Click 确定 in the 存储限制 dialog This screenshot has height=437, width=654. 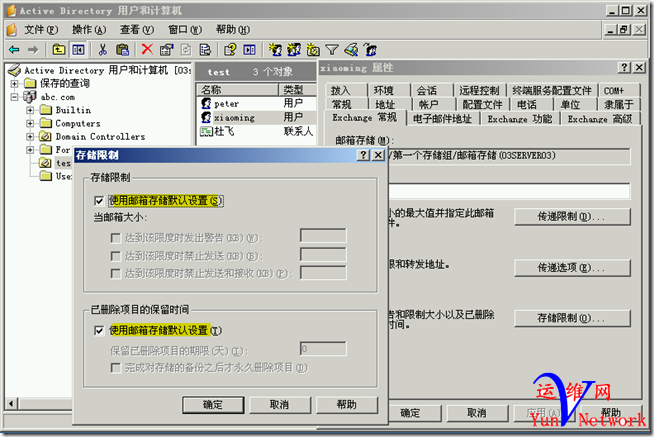213,404
